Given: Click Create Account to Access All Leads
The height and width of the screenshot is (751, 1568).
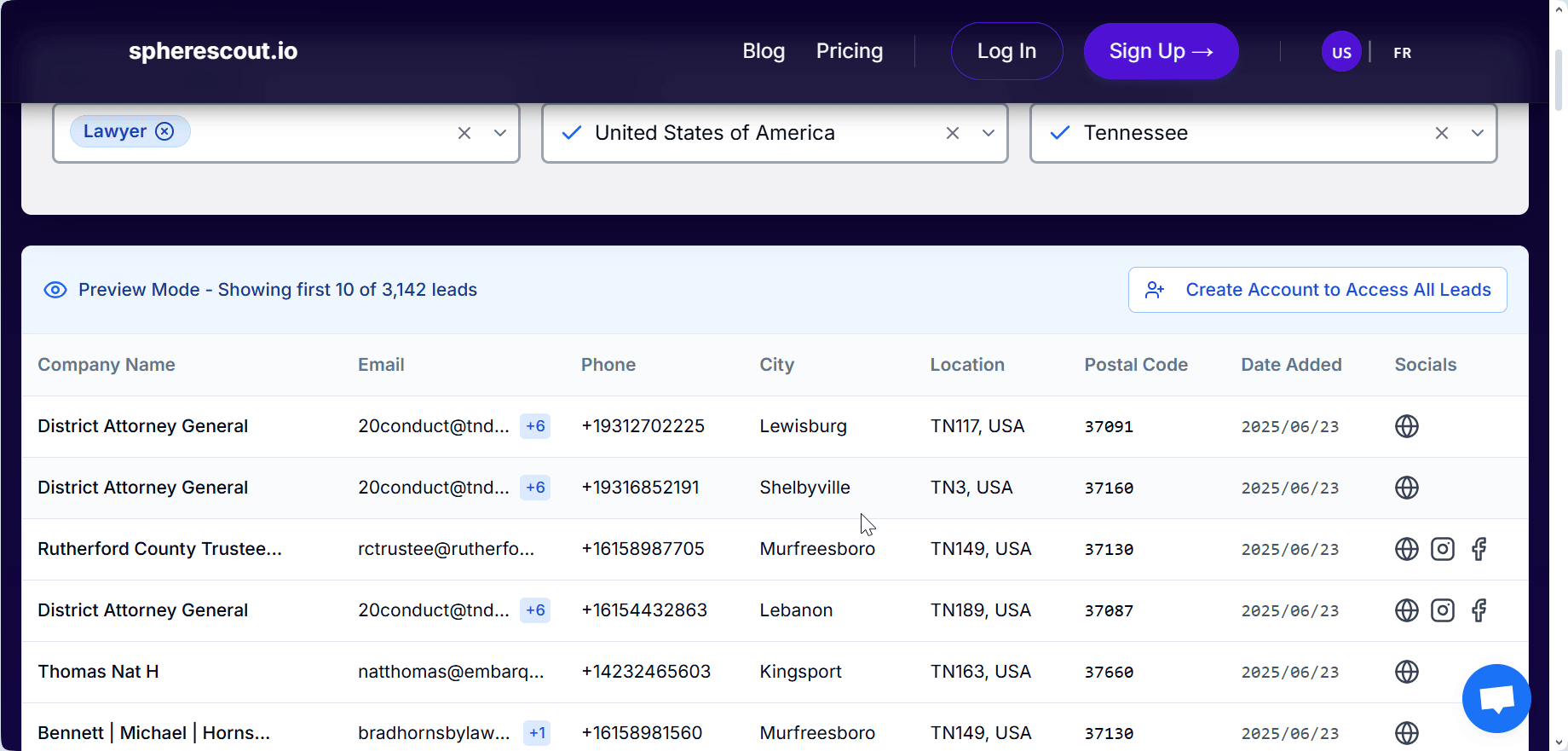Looking at the screenshot, I should tap(1317, 290).
